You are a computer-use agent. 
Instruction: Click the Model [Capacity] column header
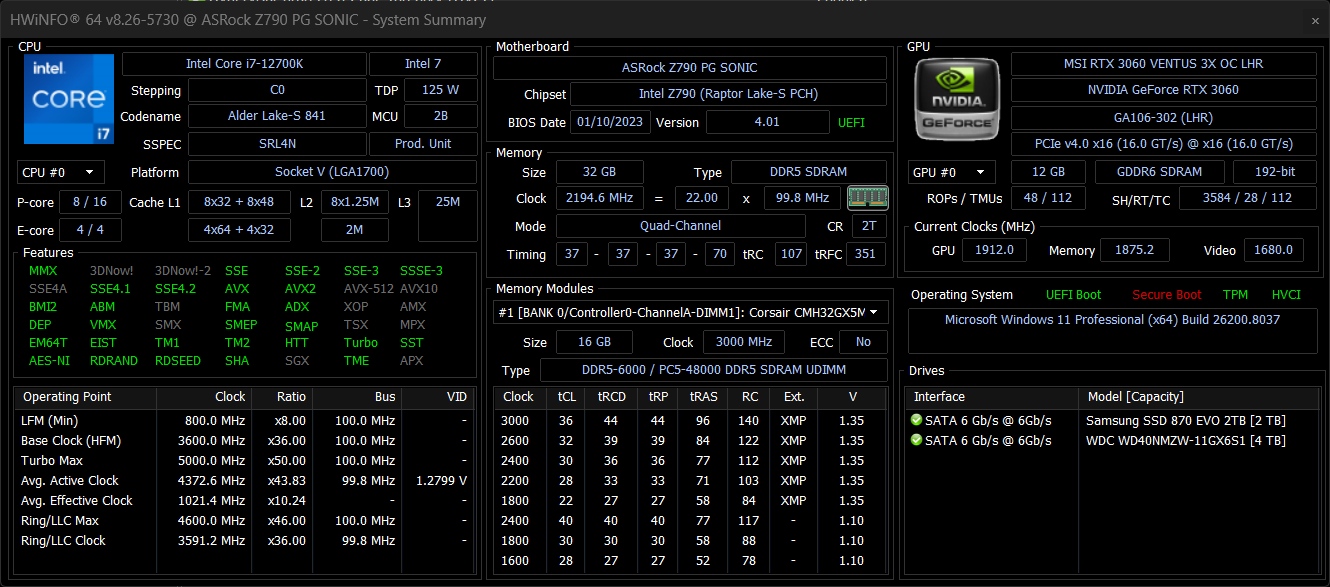click(1198, 397)
